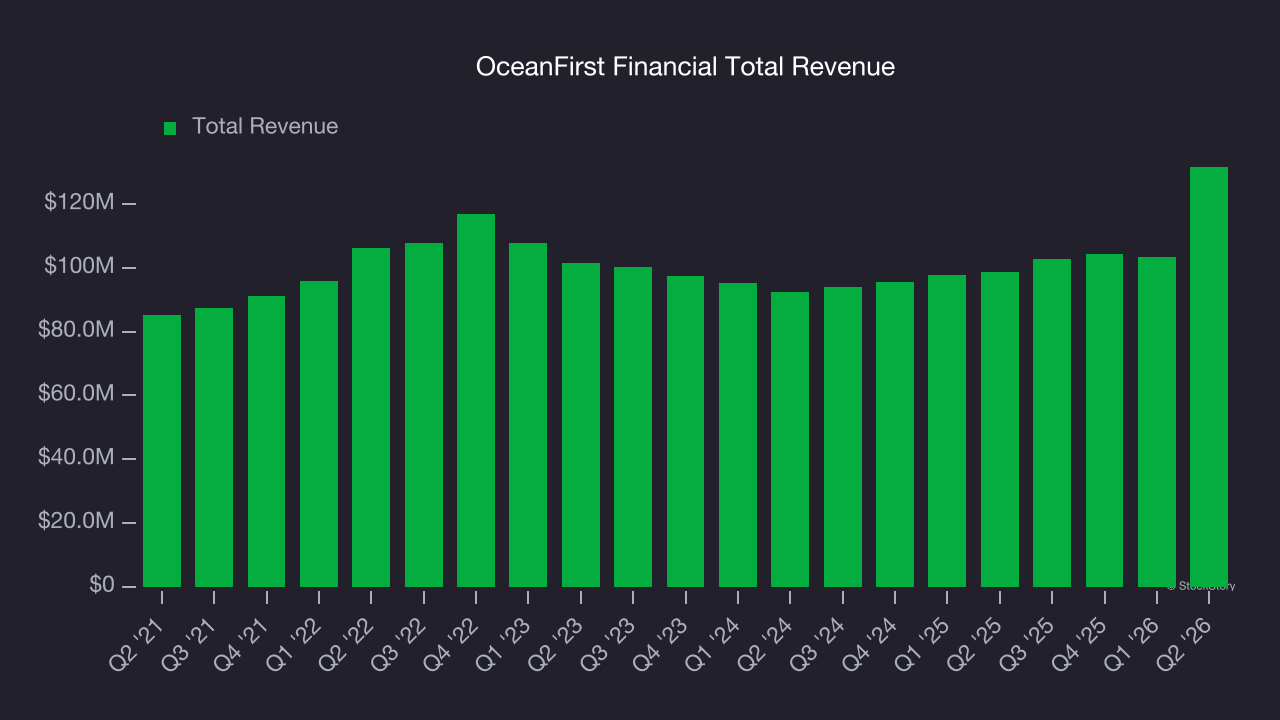Select the Q2 '23 revenue bar
The width and height of the screenshot is (1280, 720).
point(581,425)
